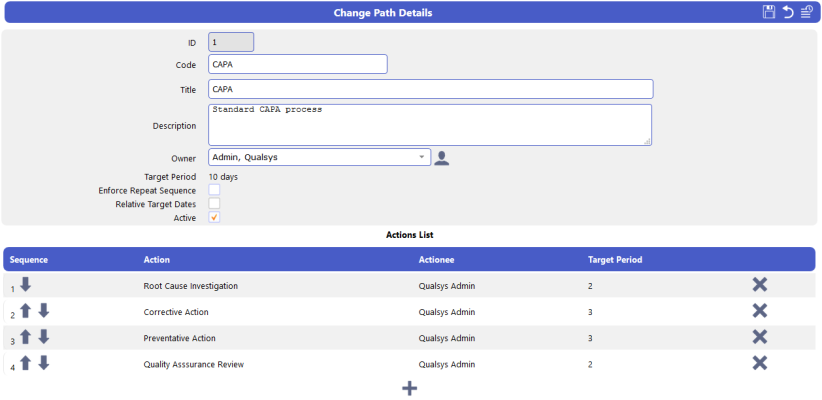Move Corrective Action down
This screenshot has height=400, width=822.
click(44, 311)
